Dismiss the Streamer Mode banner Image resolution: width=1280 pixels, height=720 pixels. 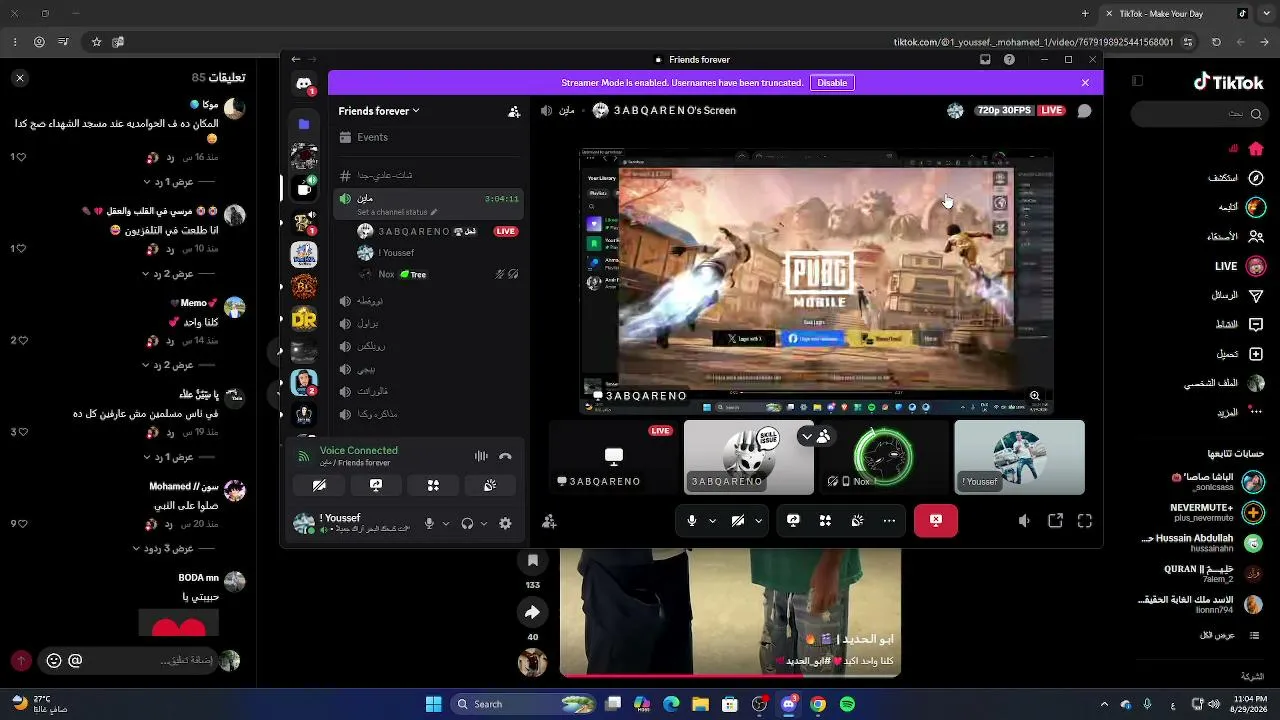(x=1085, y=83)
